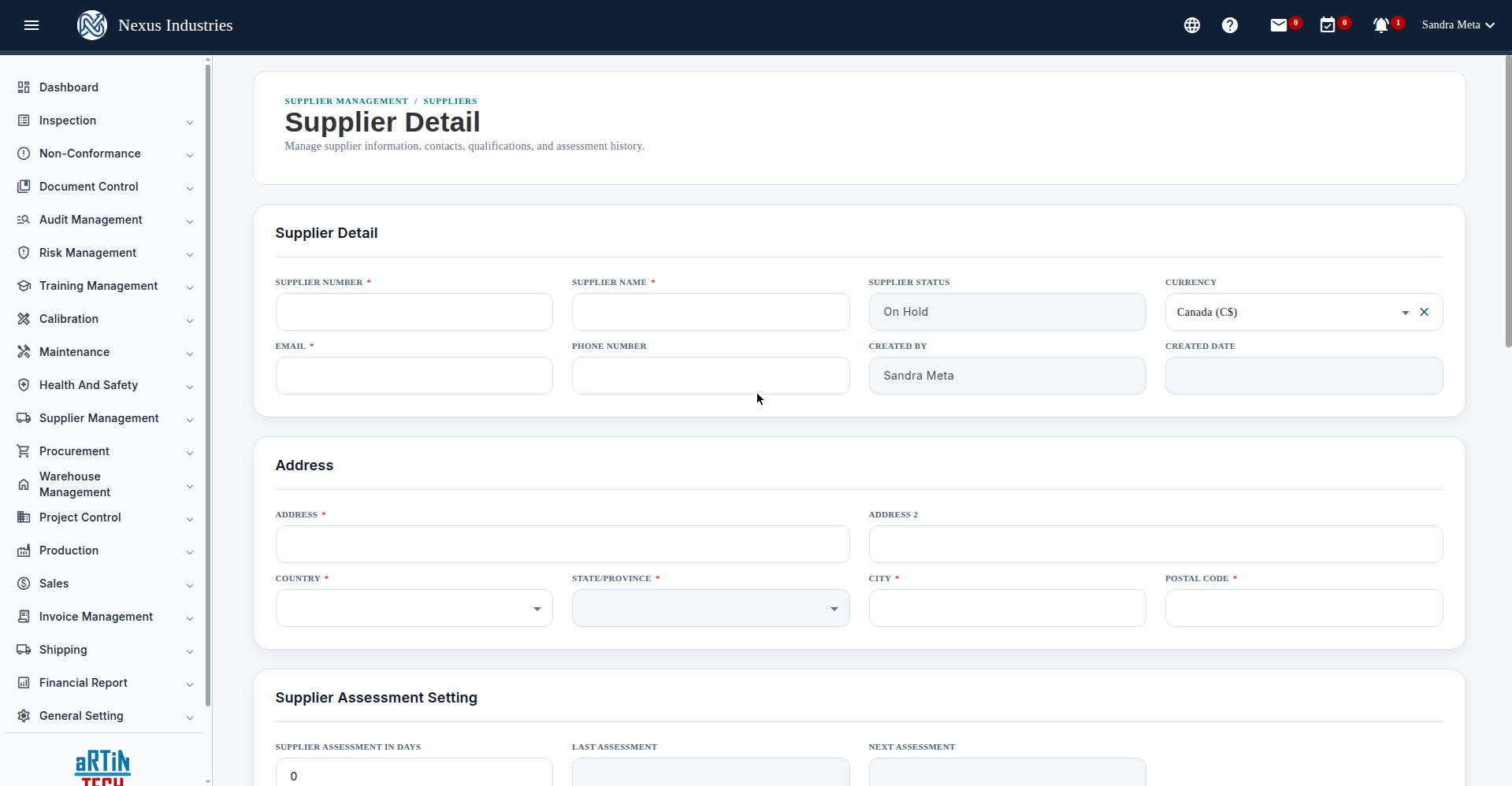Focus the Postal Code field

click(x=1304, y=608)
